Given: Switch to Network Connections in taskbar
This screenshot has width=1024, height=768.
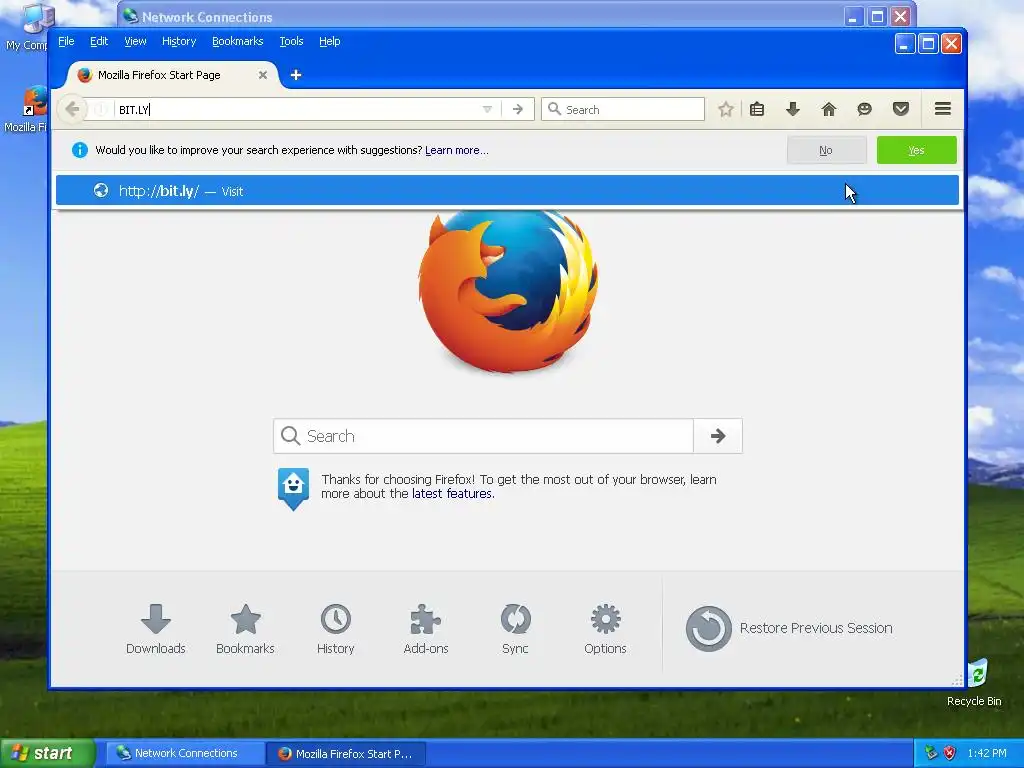Looking at the screenshot, I should [185, 754].
